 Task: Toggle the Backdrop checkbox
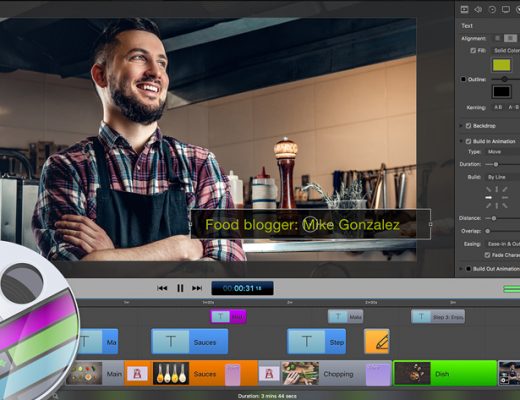[x=468, y=126]
